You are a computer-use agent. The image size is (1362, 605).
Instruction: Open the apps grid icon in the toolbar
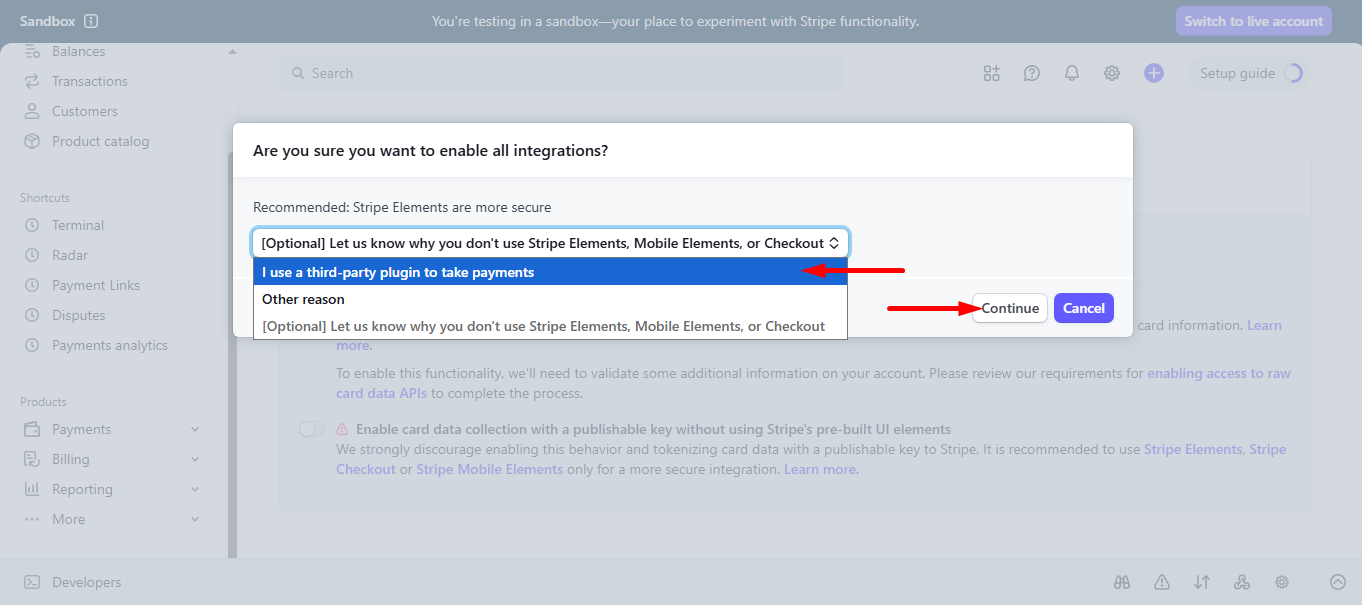click(x=991, y=72)
